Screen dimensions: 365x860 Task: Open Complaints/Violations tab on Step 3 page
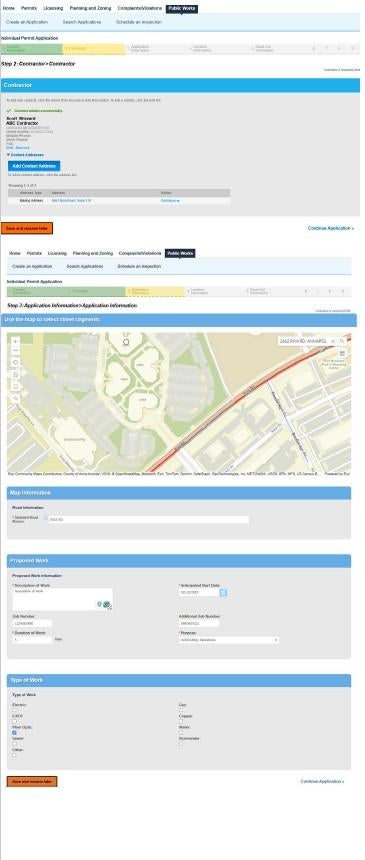coord(140,253)
